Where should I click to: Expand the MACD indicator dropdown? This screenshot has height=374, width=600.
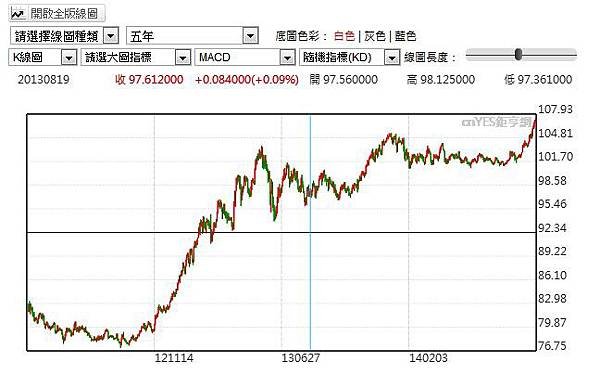pyautogui.click(x=287, y=58)
